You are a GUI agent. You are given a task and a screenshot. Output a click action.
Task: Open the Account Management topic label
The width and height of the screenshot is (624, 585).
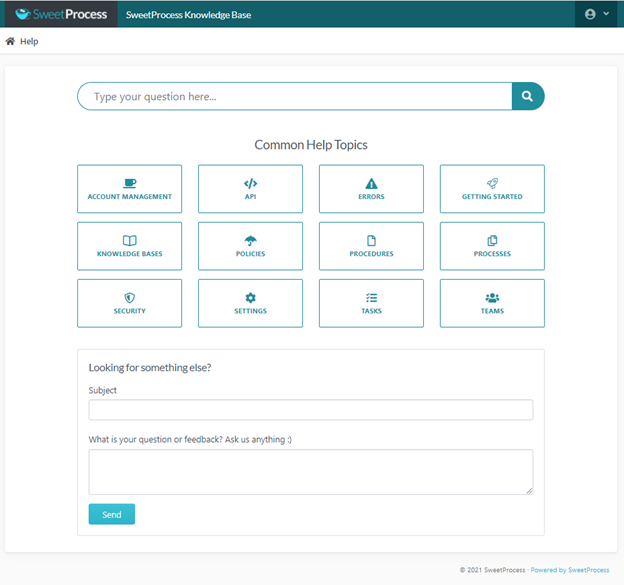point(130,197)
